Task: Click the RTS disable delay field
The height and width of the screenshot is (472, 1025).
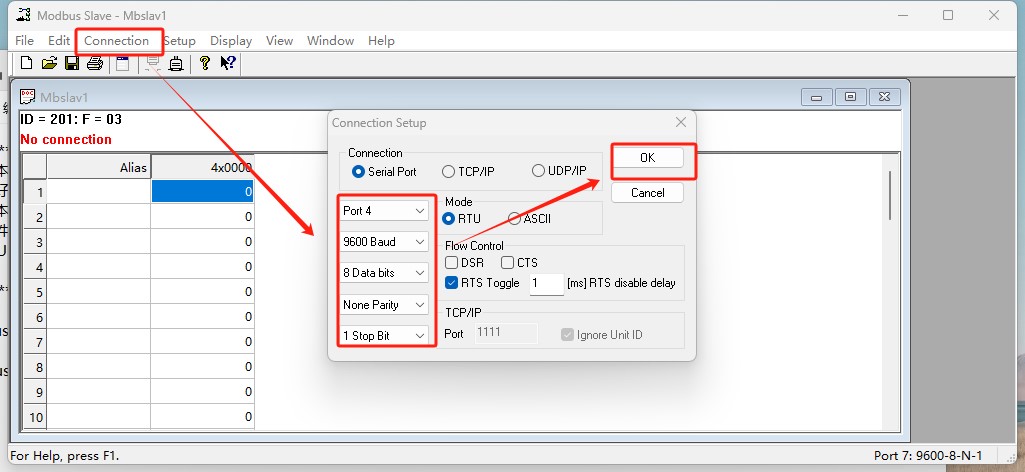Action: tap(546, 283)
